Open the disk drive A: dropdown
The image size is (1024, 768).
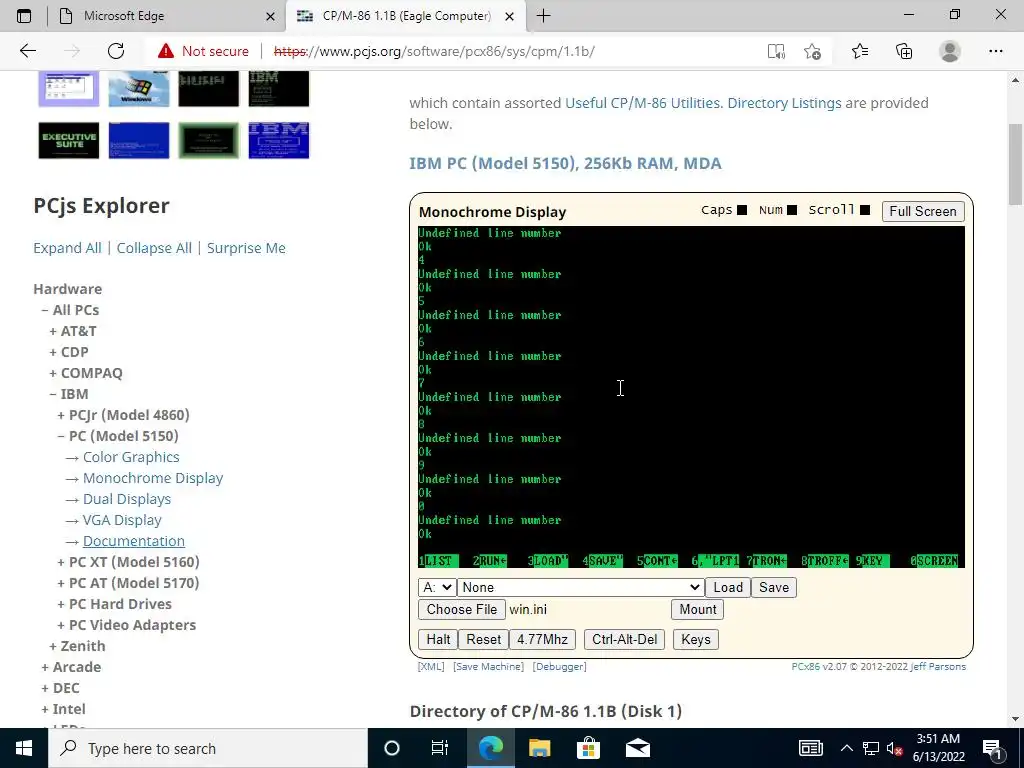pos(437,587)
